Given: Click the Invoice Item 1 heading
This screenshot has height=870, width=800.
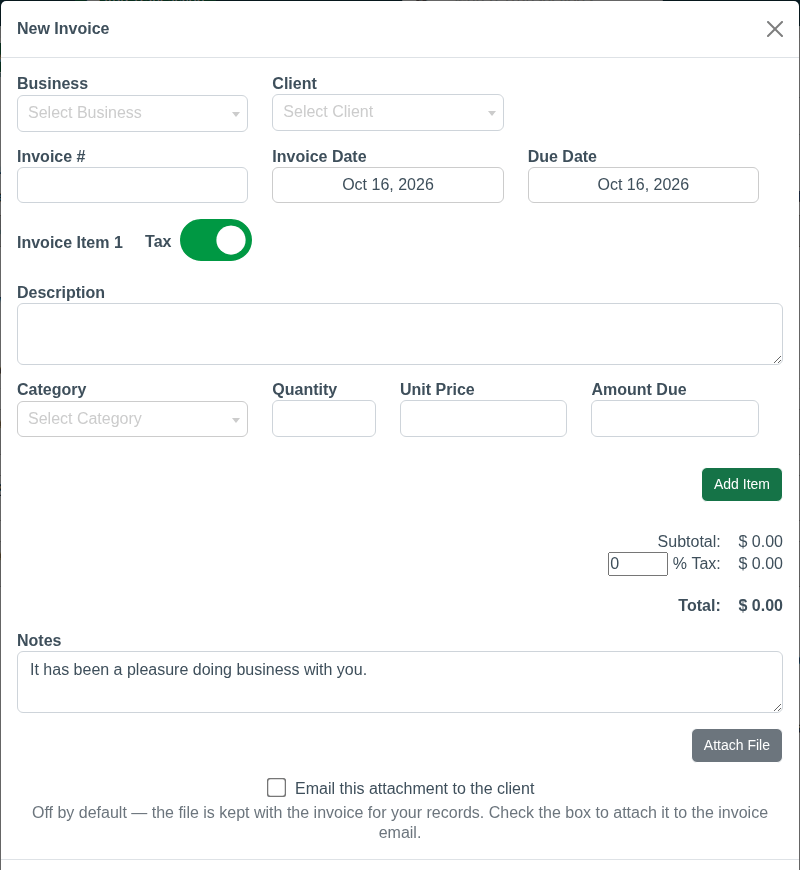Looking at the screenshot, I should (x=70, y=242).
